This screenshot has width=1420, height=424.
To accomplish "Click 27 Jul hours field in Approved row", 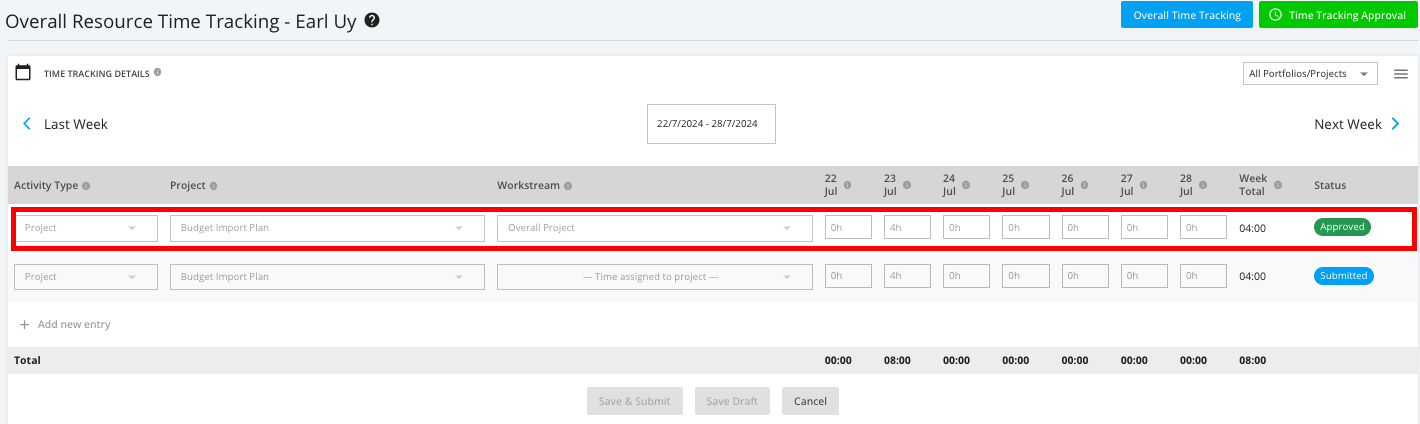I will coord(1144,228).
